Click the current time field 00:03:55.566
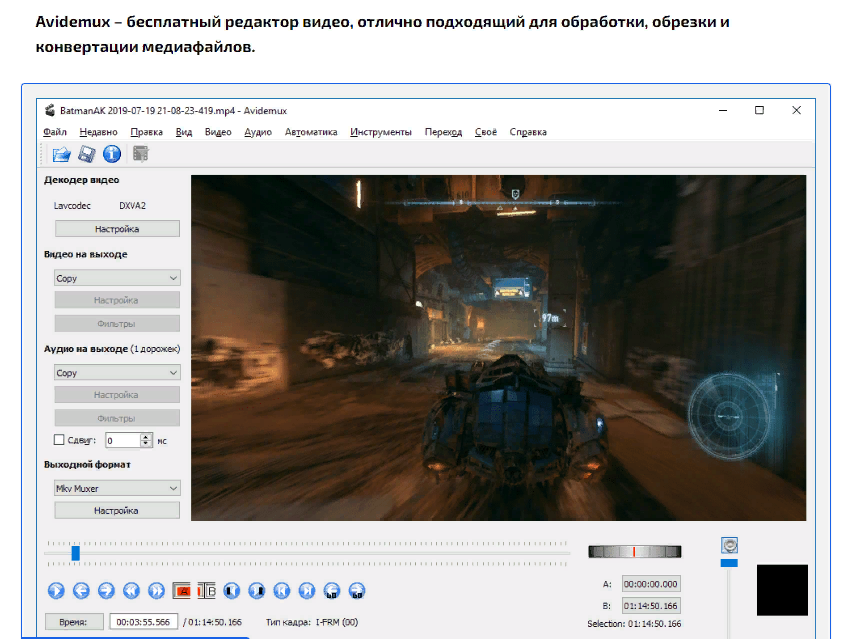Viewport: 856px width, 639px height. (143, 622)
